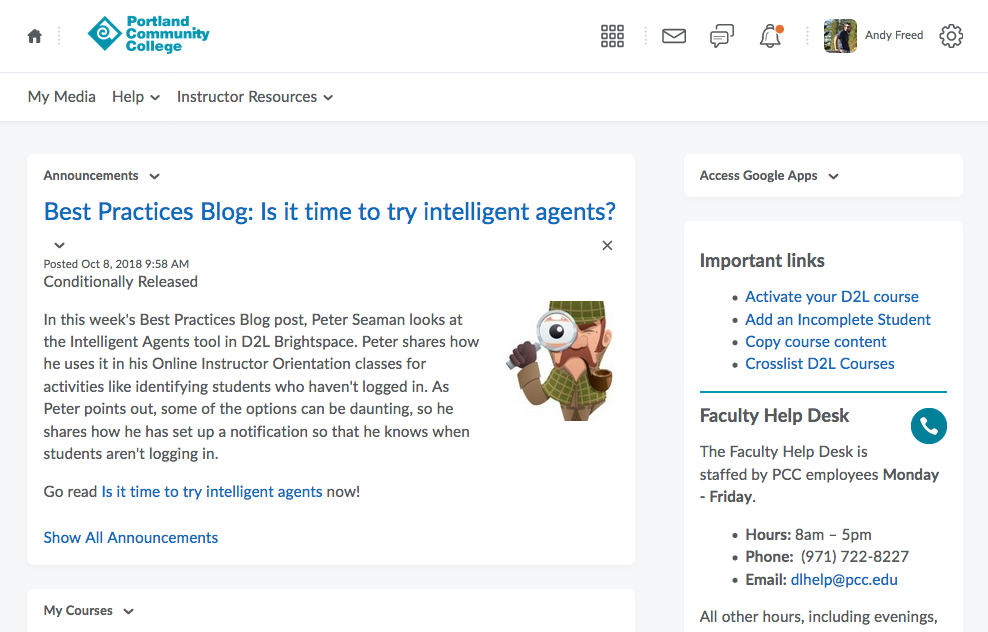Viewport: 988px width, 632px height.
Task: Click Show All Announcements link
Action: click(131, 537)
